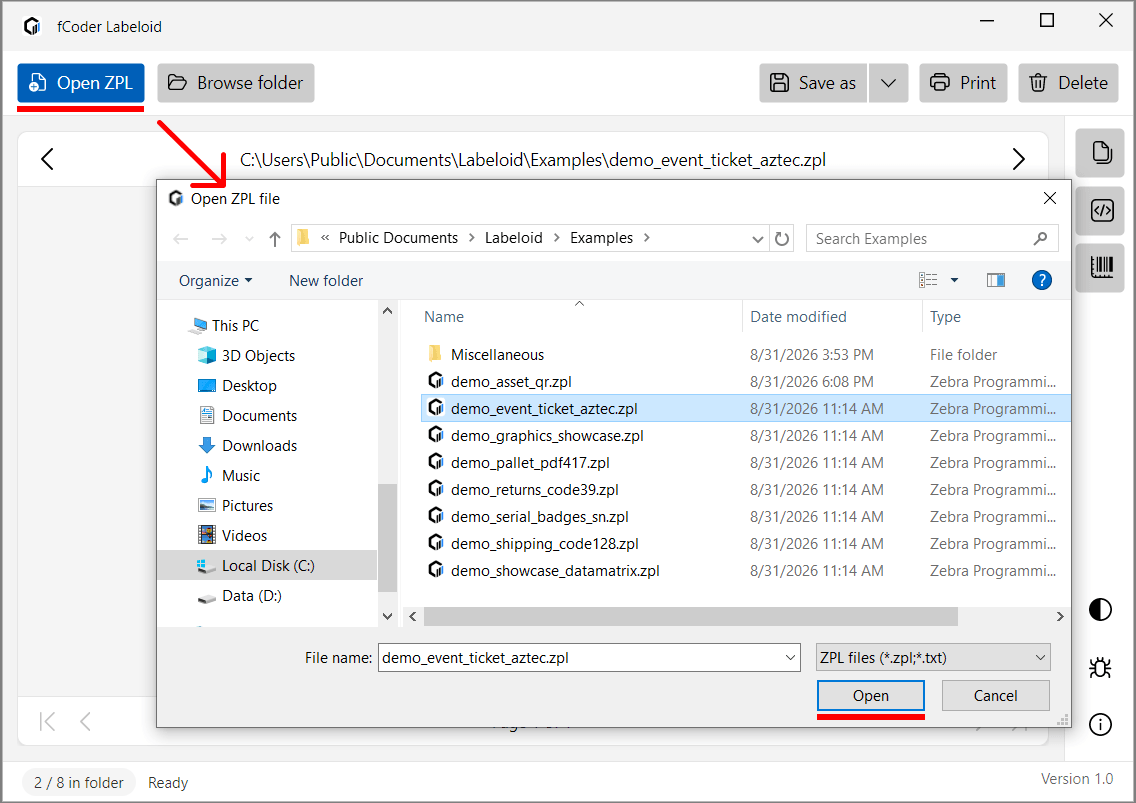Select Pictures in the navigation tree
Viewport: 1136px width, 803px height.
point(247,505)
